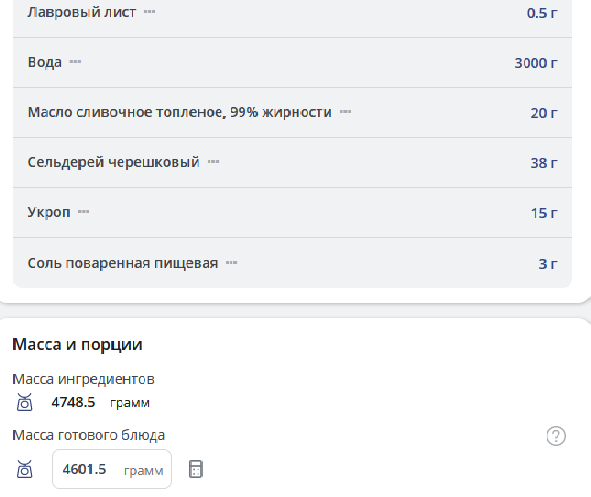Select the Вода ingredient name
The height and width of the screenshot is (497, 591).
click(44, 62)
